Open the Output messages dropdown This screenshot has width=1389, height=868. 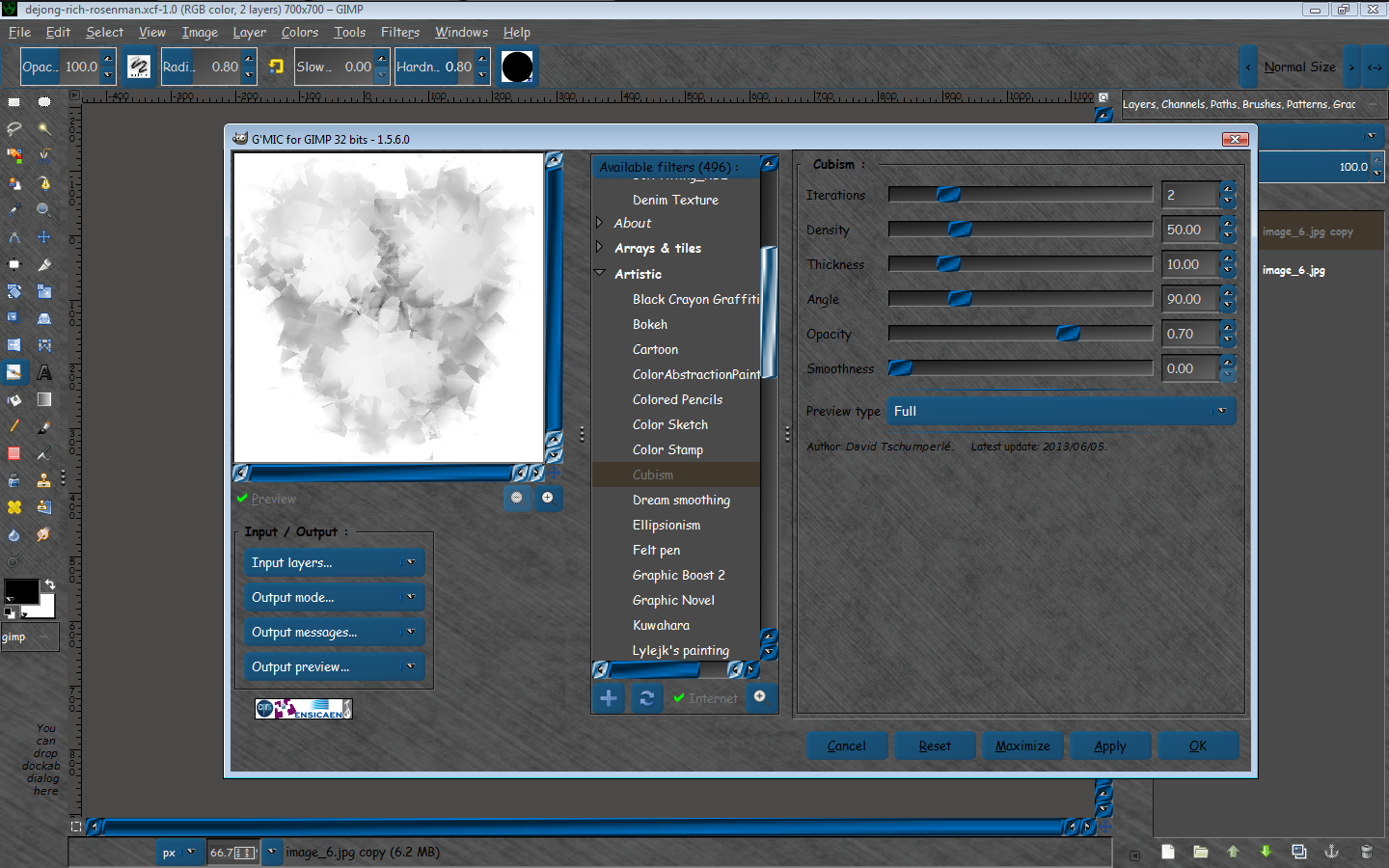click(x=334, y=632)
